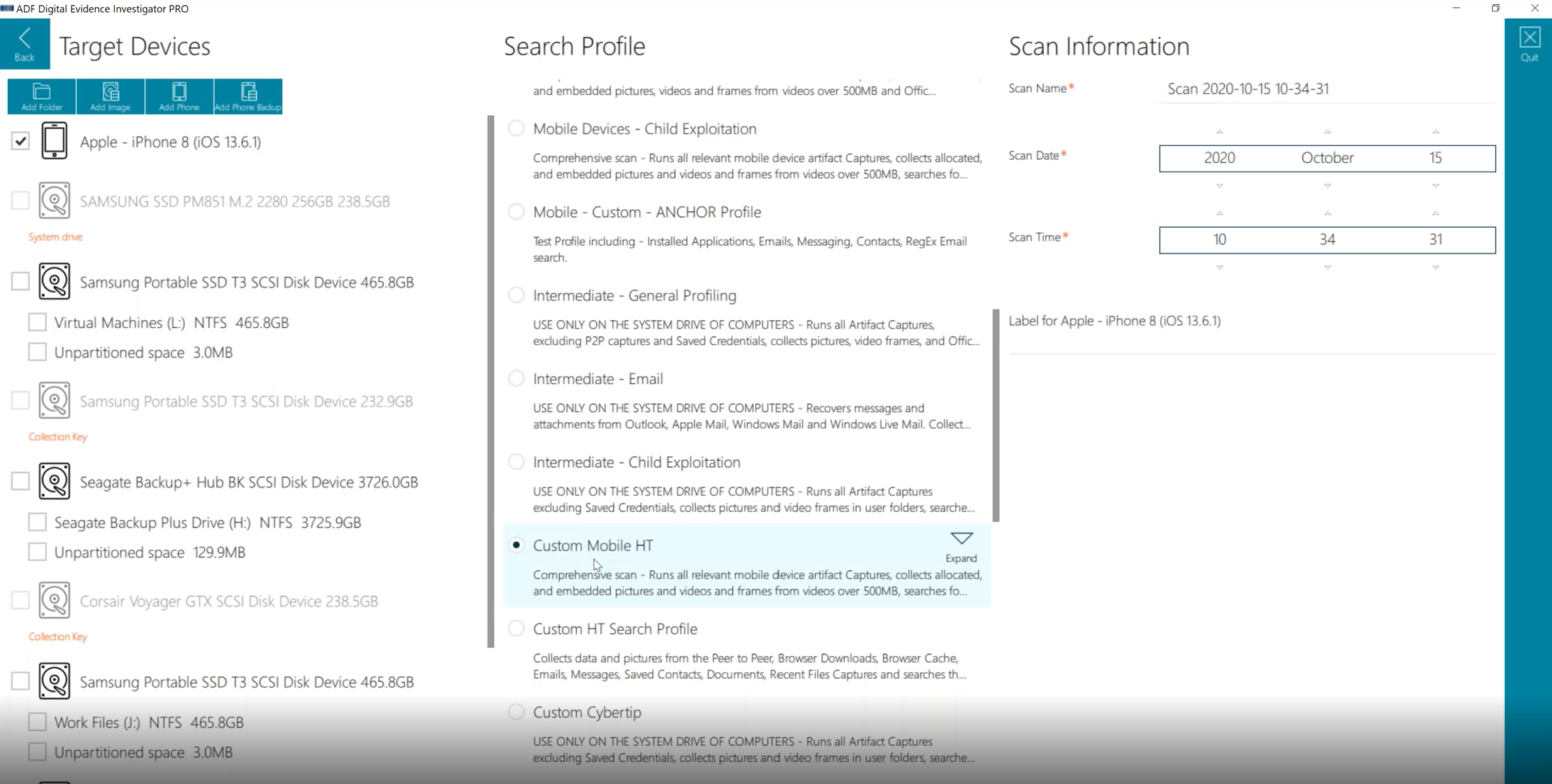The height and width of the screenshot is (784, 1552).
Task: Check the Seagate Backup Plus Drive (H:) checkbox
Action: [37, 522]
